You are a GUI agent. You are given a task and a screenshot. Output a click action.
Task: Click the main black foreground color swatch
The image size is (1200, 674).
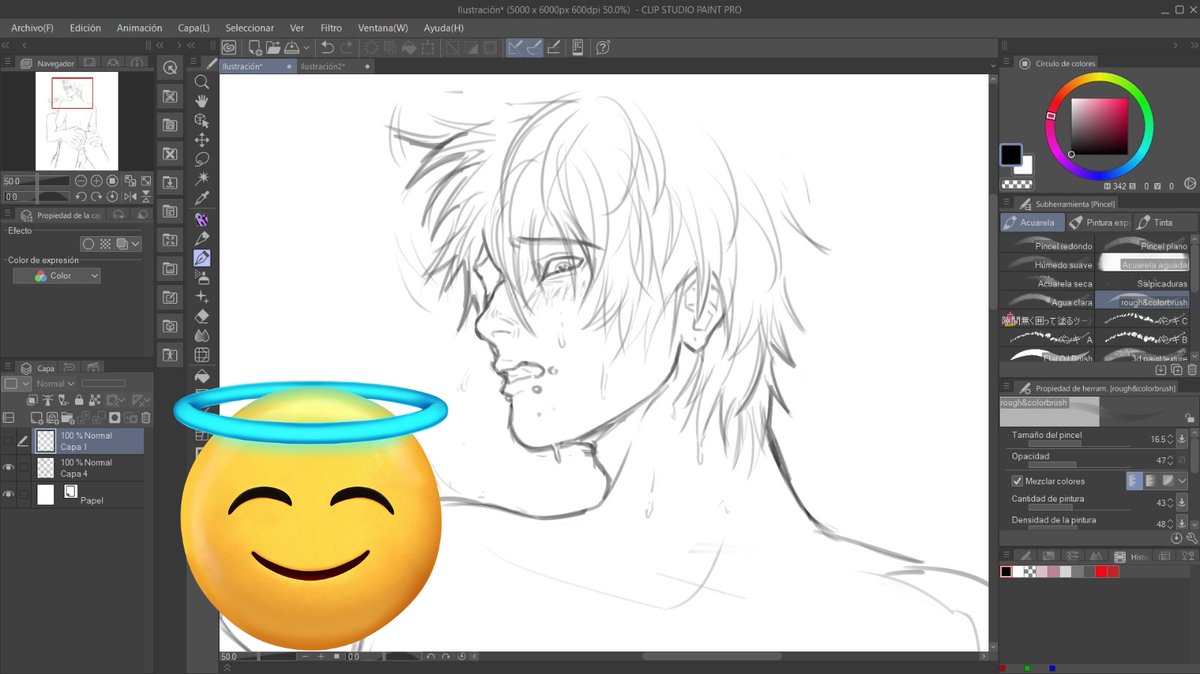[x=1011, y=156]
